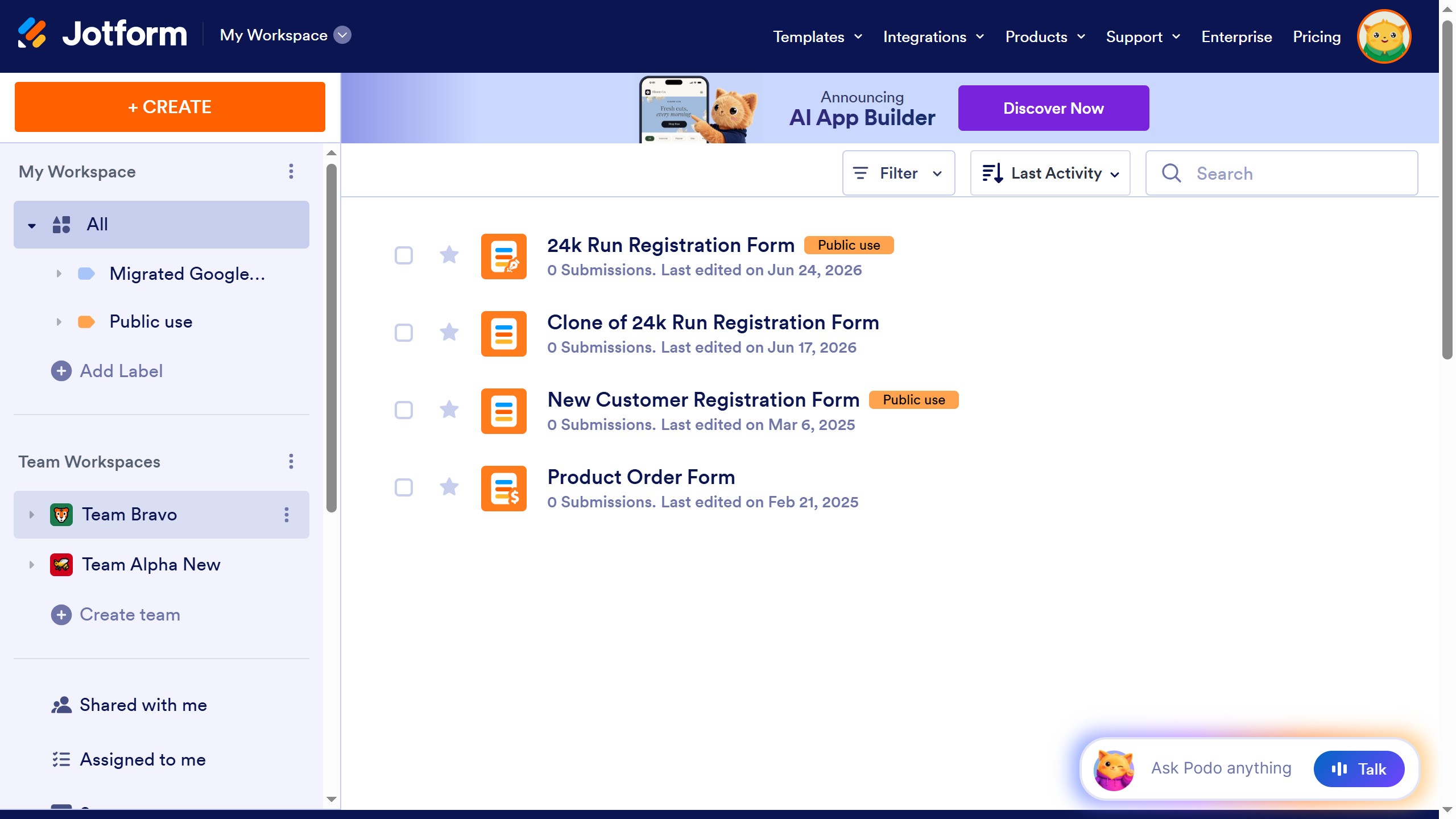This screenshot has height=819, width=1456.
Task: Favorite the Product Order Form
Action: pos(449,487)
